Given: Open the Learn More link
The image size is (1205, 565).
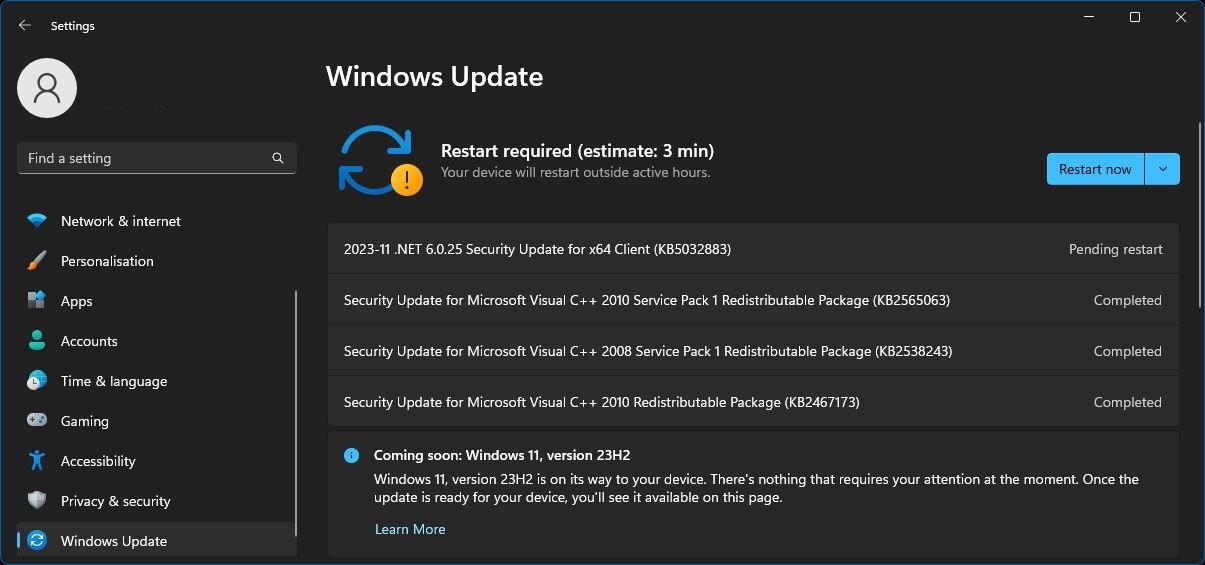Looking at the screenshot, I should pos(410,529).
